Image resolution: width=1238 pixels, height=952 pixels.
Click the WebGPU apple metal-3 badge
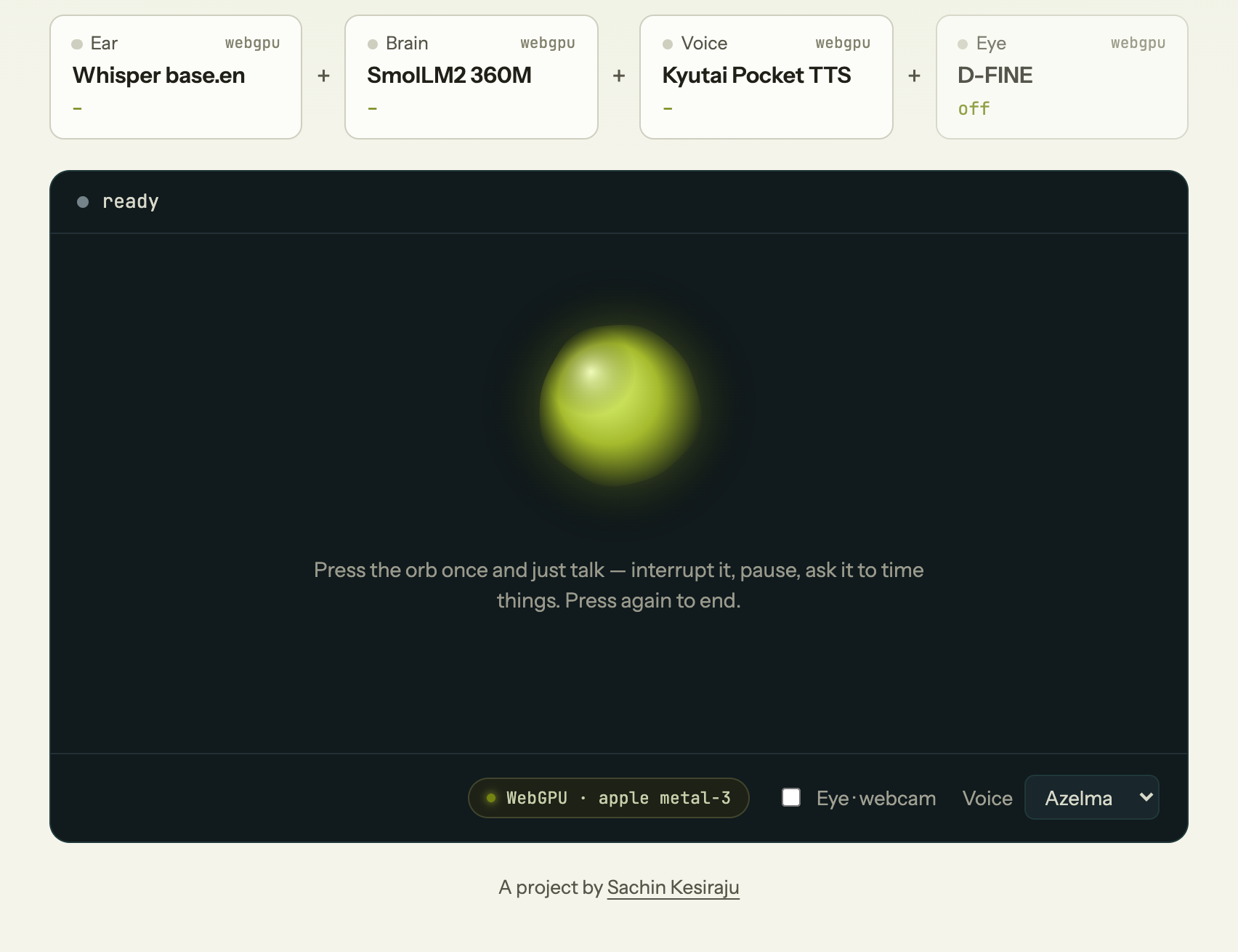(x=609, y=798)
